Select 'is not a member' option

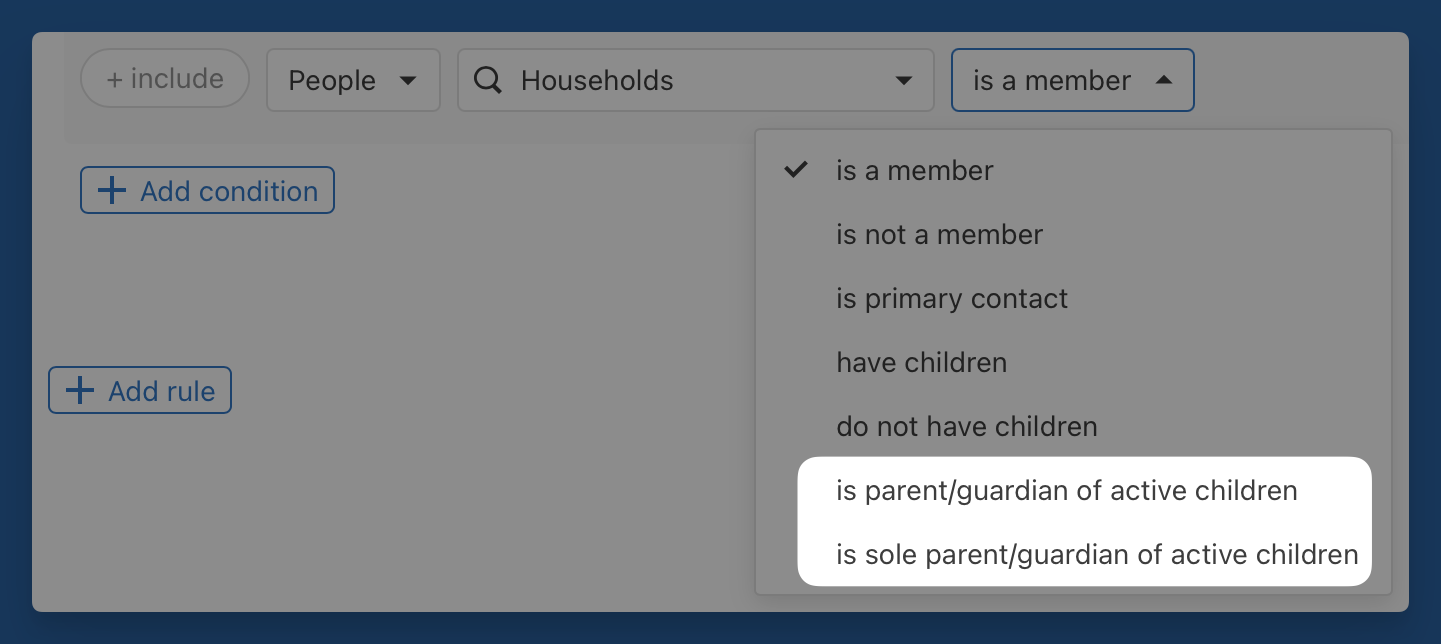pyautogui.click(x=939, y=235)
